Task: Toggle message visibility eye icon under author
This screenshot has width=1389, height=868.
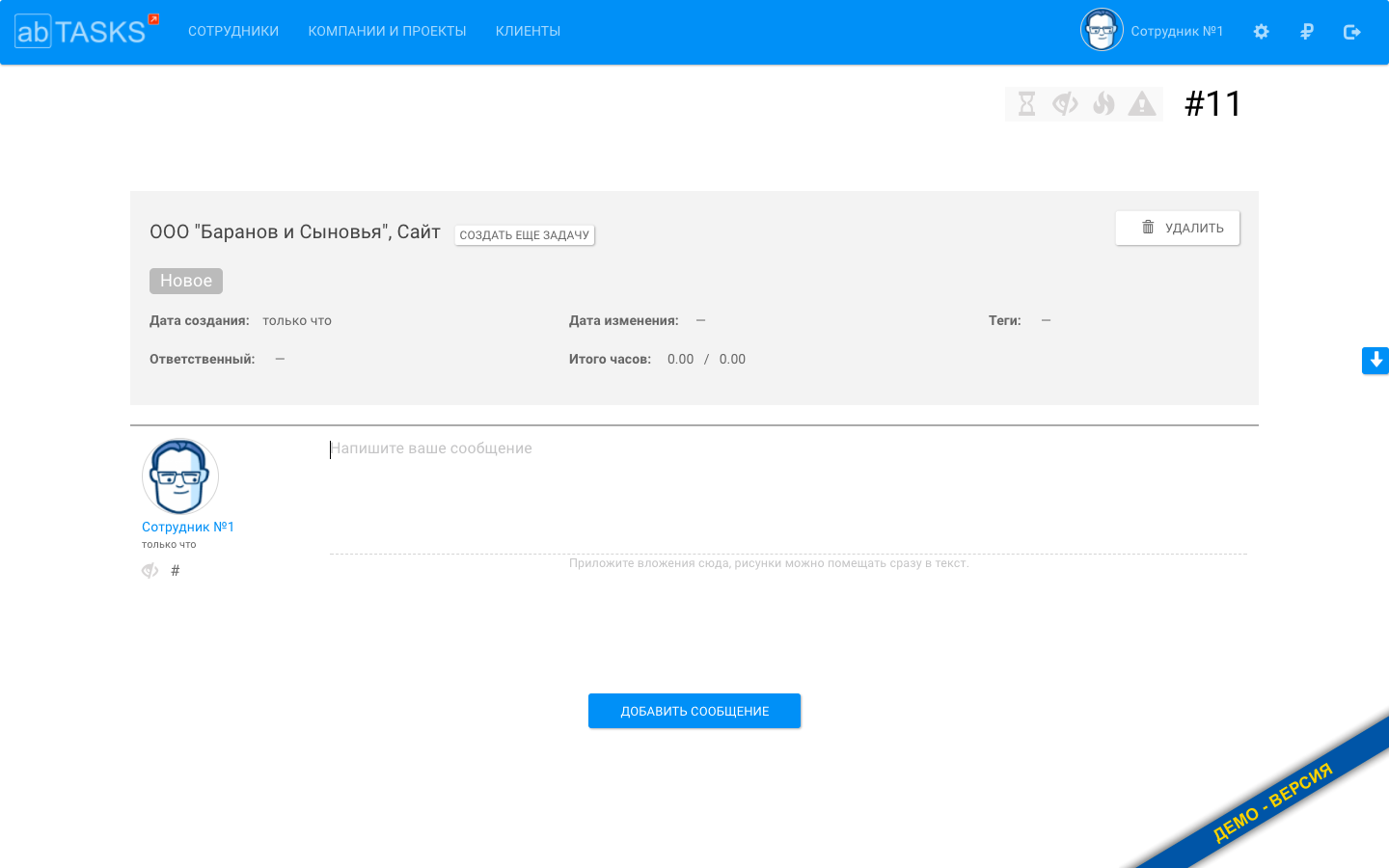Action: pos(150,571)
